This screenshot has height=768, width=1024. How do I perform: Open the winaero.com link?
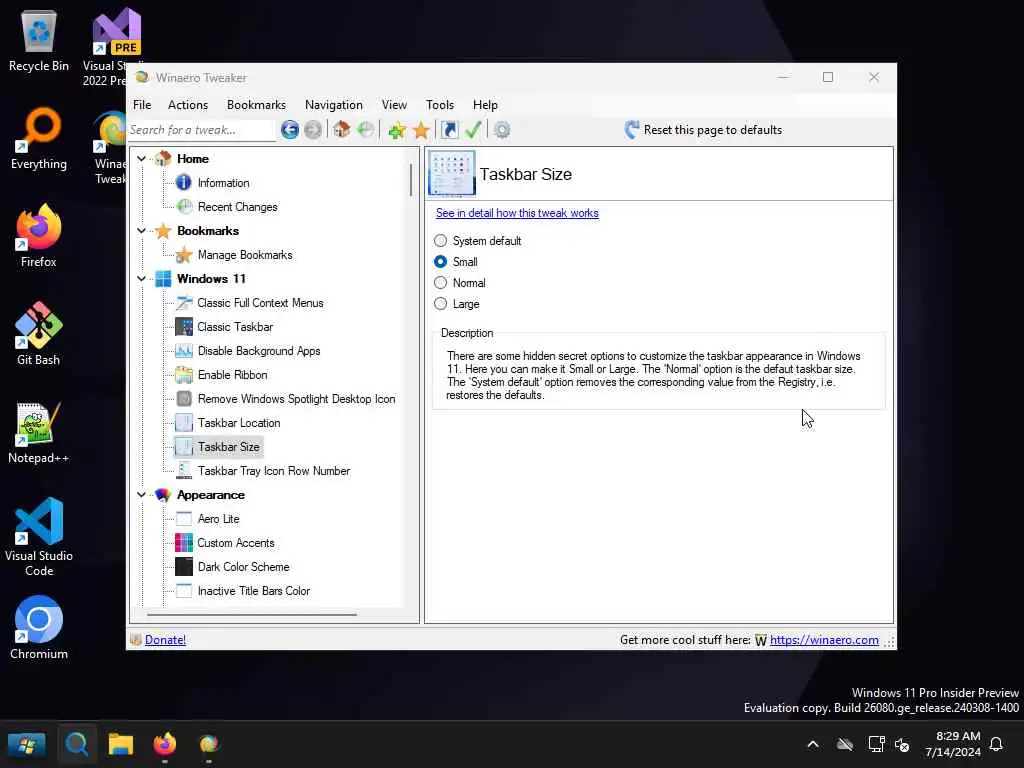click(824, 640)
